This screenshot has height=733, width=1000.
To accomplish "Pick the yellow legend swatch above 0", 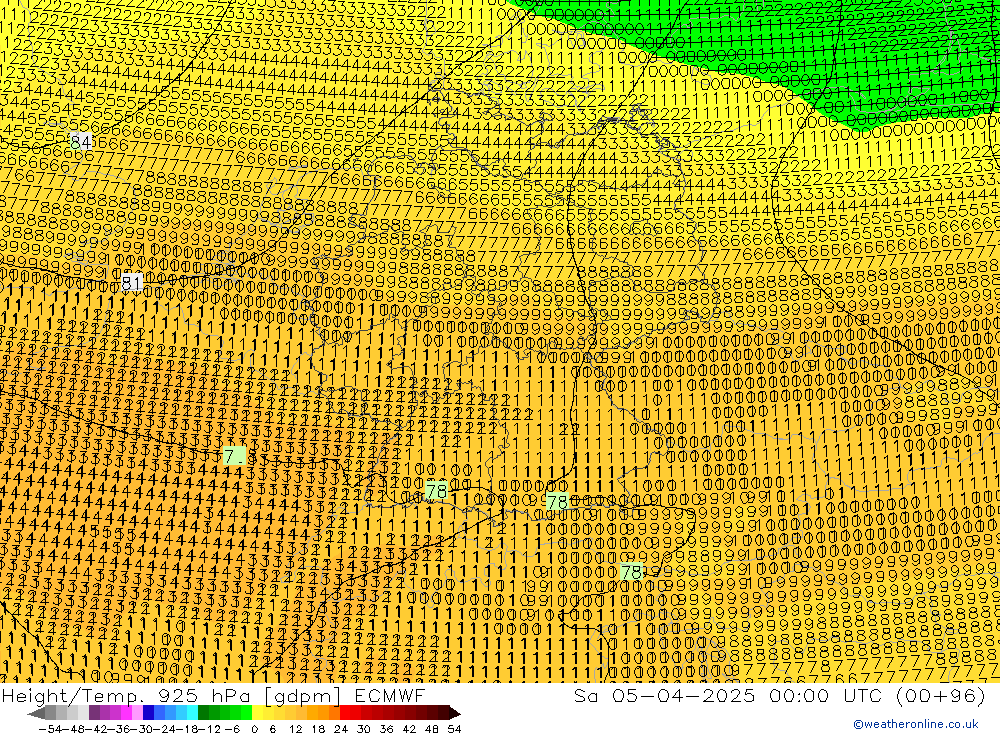I will [257, 713].
